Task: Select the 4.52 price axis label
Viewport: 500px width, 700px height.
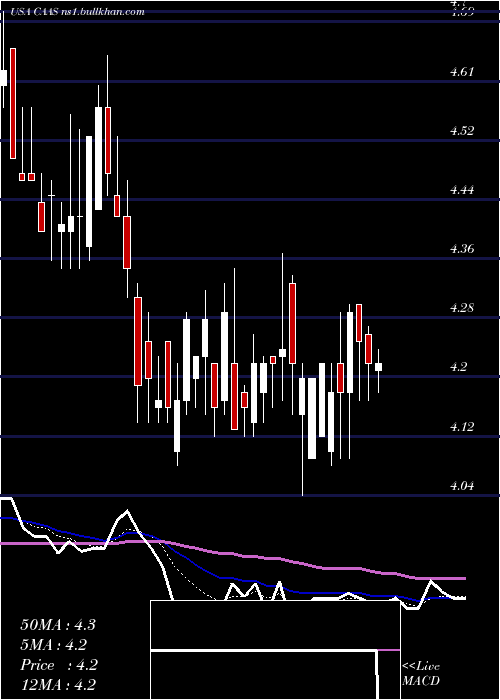Action: 462,131
